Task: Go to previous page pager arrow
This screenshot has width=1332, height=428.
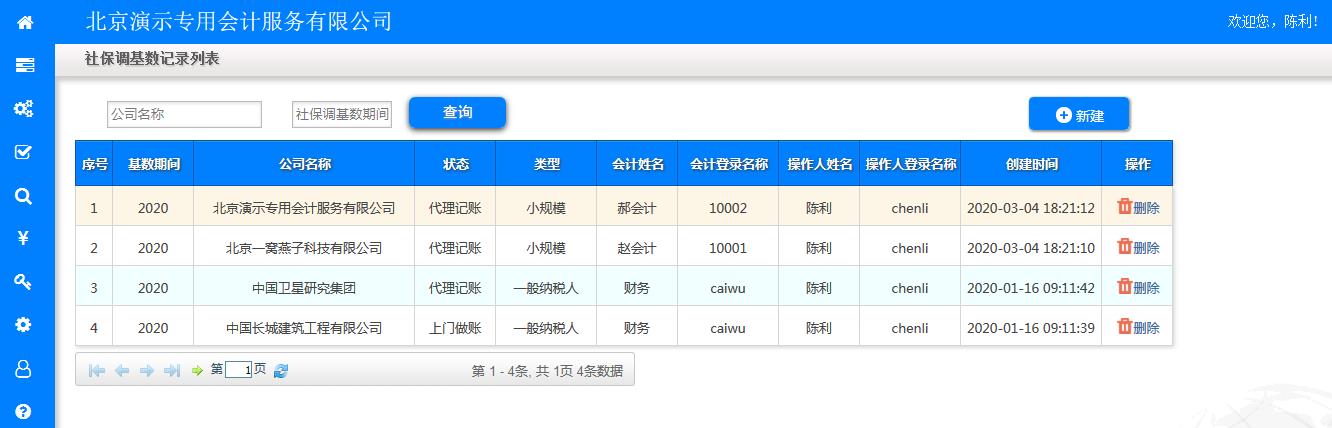Action: (122, 370)
